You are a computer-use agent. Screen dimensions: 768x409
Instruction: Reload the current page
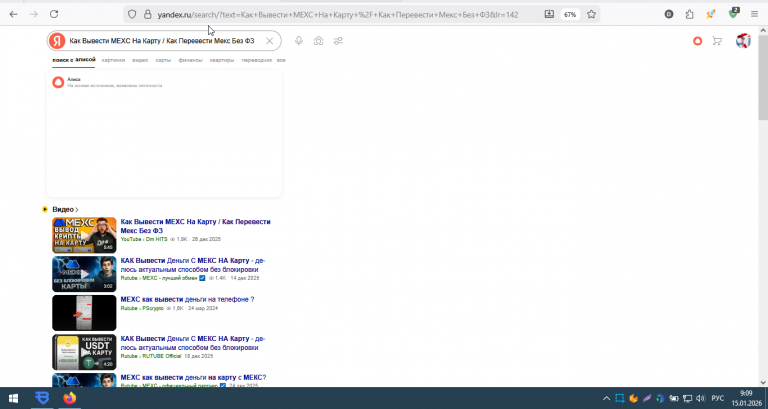coord(54,14)
